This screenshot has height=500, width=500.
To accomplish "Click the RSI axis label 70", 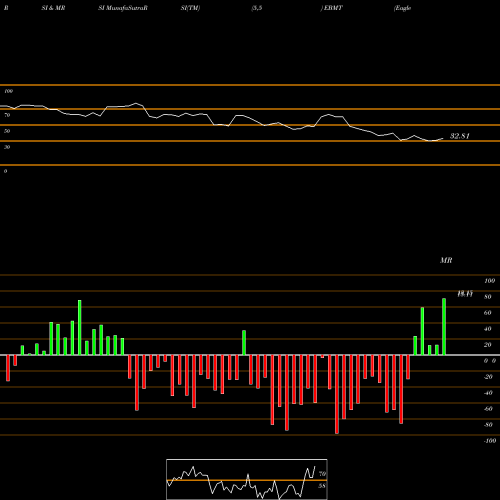I will [x=7, y=115].
